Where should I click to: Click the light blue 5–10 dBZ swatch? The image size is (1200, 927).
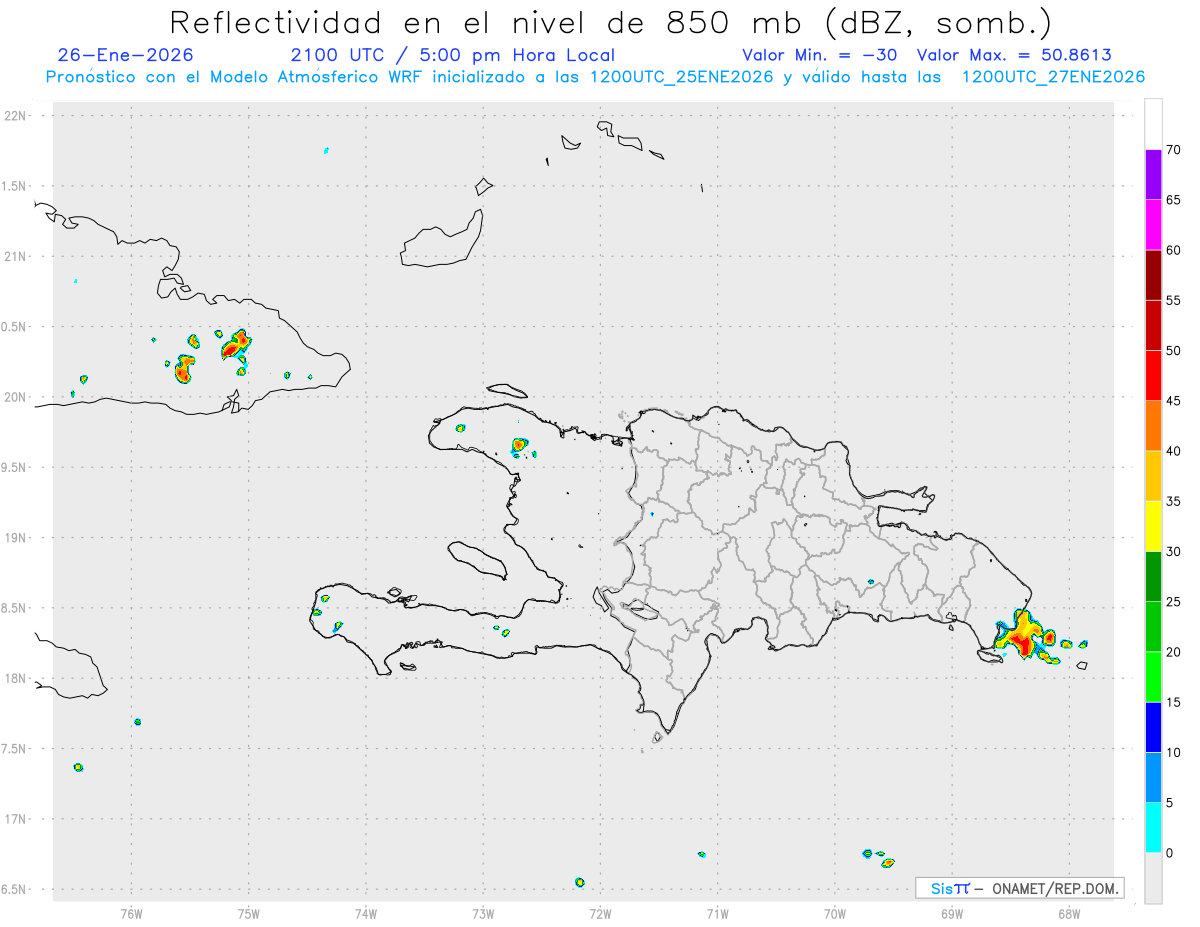[x=1153, y=778]
